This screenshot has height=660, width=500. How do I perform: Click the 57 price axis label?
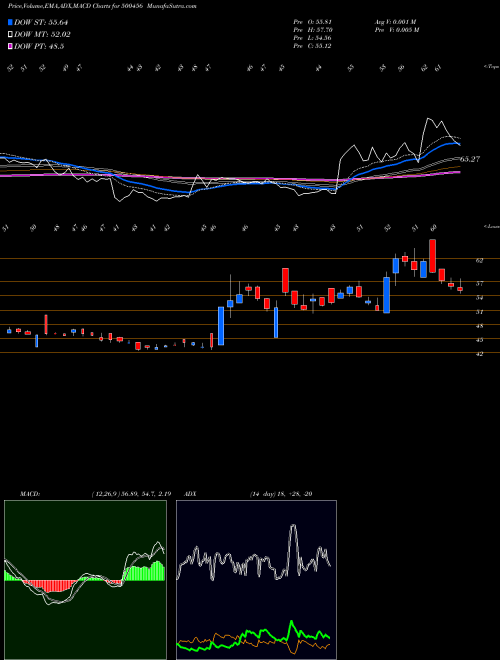(x=479, y=284)
